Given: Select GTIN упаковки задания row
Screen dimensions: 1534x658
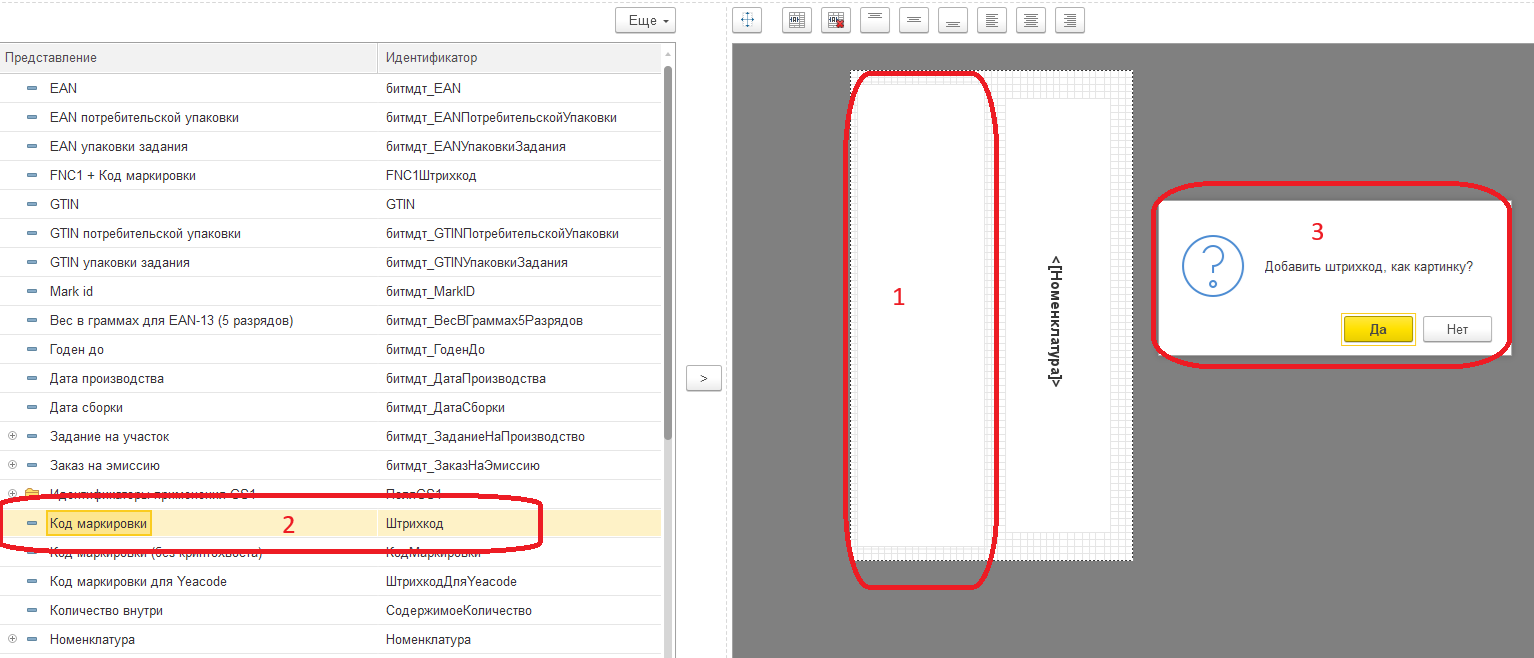Looking at the screenshot, I should click(330, 262).
